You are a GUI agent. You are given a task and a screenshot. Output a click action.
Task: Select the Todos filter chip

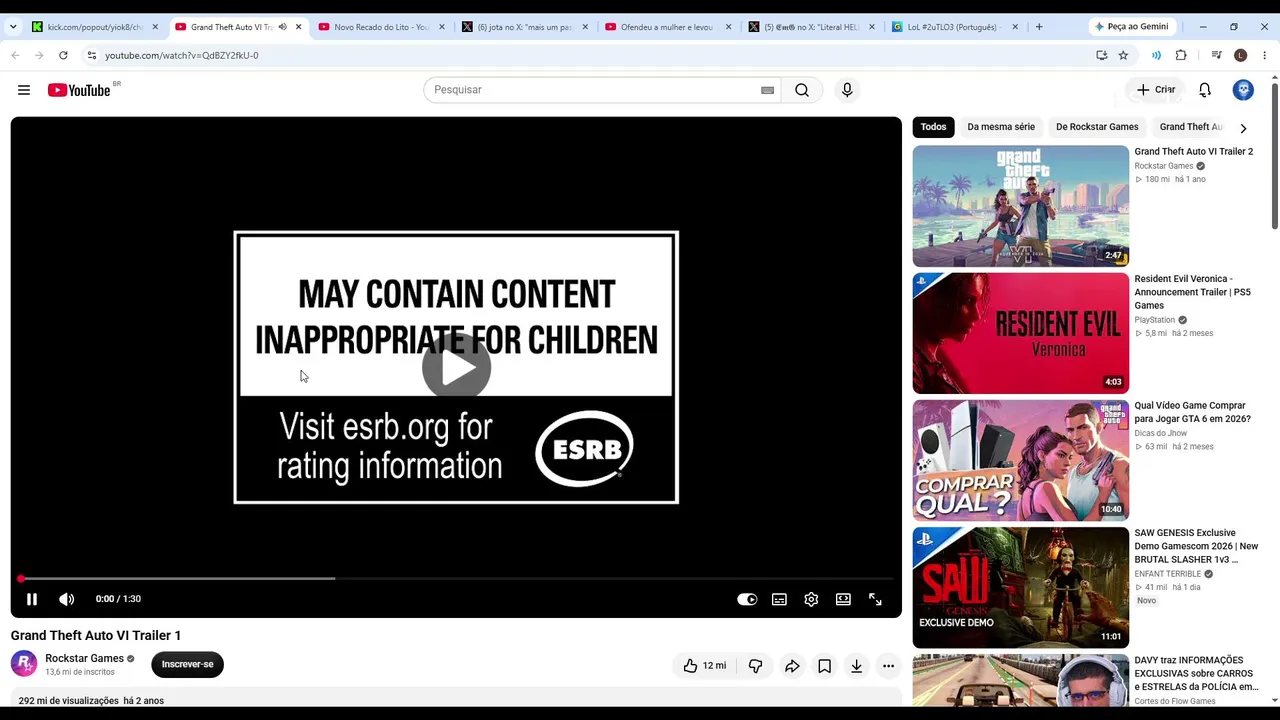coord(933,127)
